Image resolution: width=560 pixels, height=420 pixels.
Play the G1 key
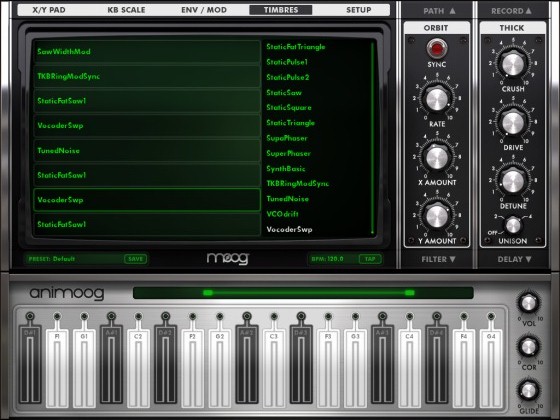(x=84, y=368)
